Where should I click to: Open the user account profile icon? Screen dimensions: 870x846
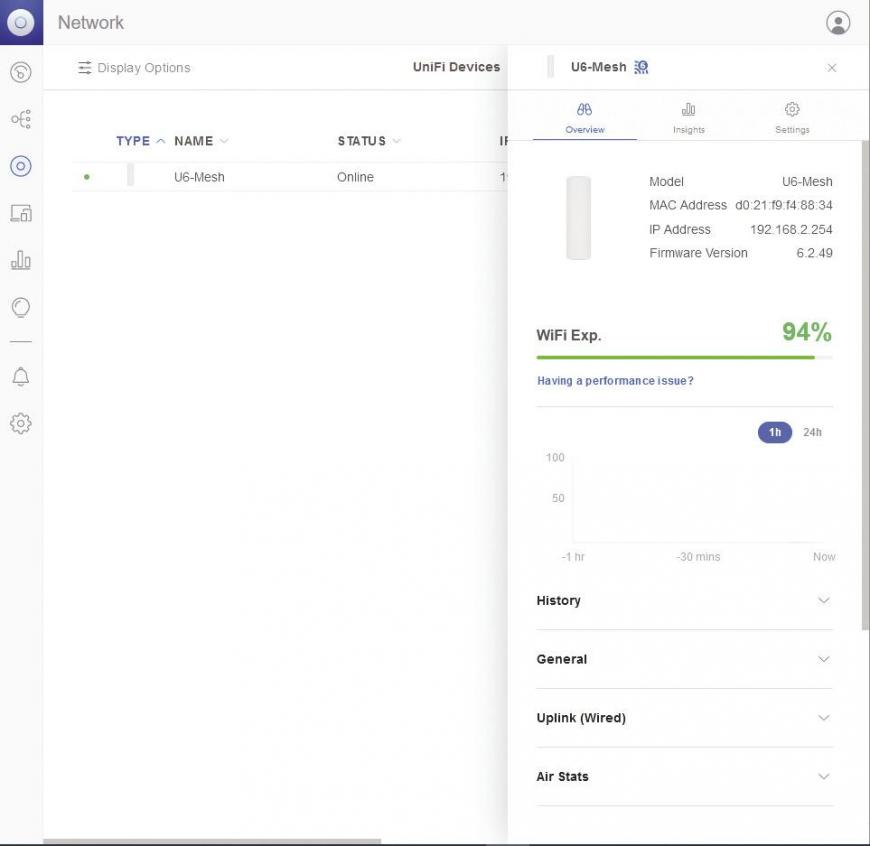pyautogui.click(x=838, y=23)
